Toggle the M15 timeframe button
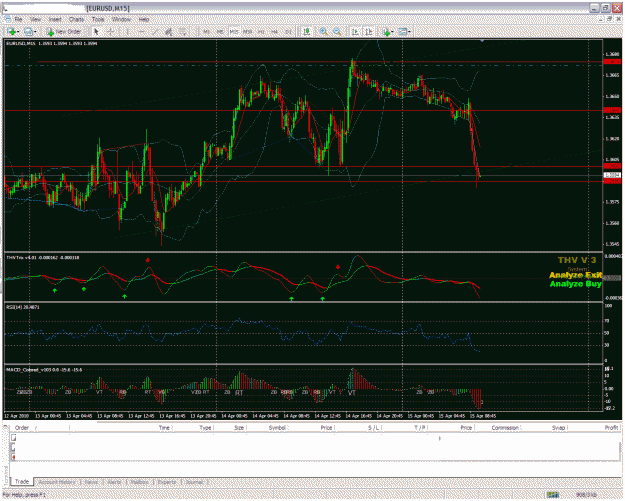This screenshot has width=625, height=501. (x=234, y=31)
